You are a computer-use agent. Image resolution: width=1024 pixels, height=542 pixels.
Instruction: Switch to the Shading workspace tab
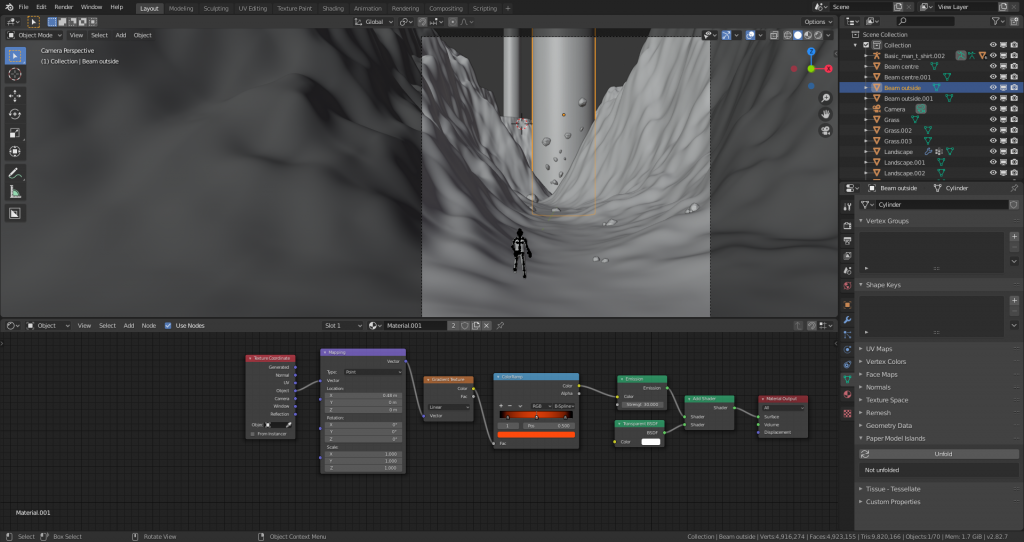pyautogui.click(x=333, y=8)
